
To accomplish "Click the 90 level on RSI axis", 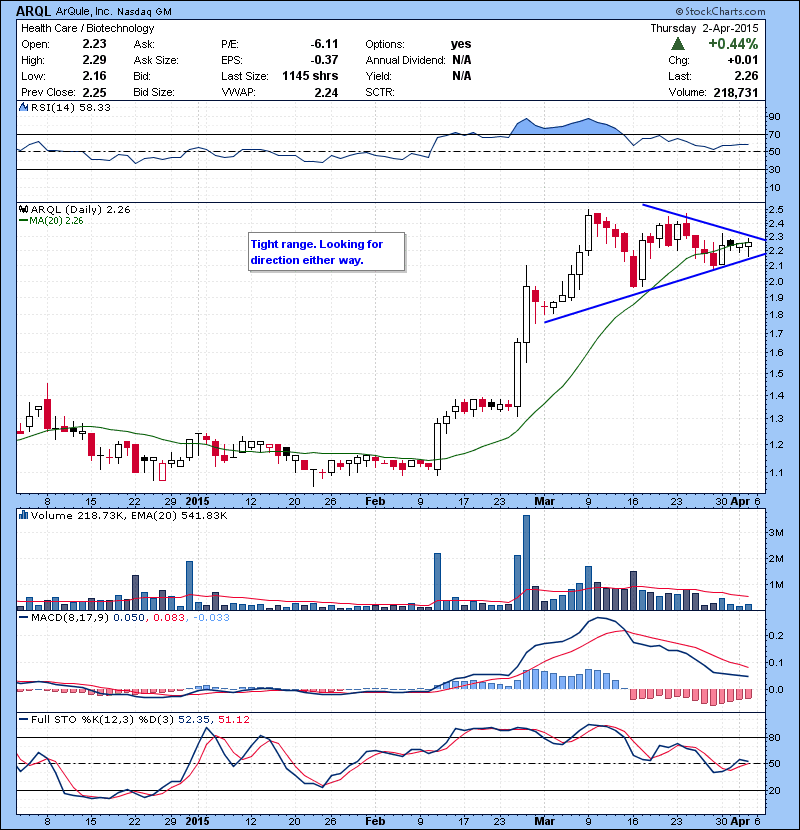I will [x=774, y=116].
